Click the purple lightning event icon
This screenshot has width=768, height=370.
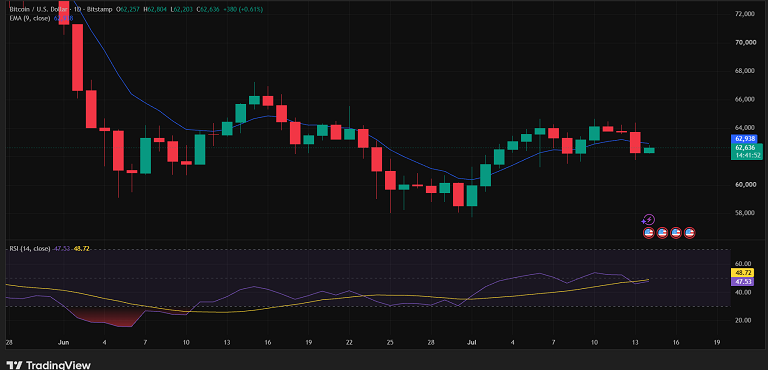pos(648,220)
